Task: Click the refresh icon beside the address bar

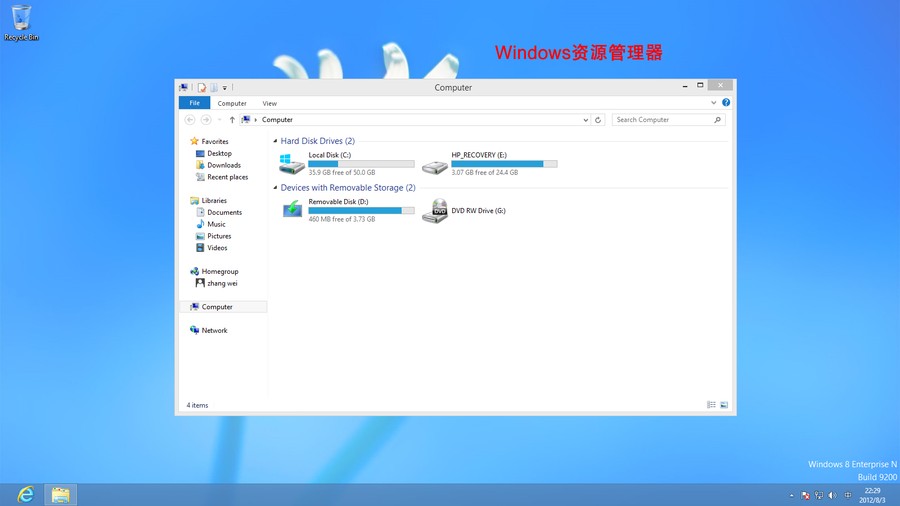Action: tap(598, 120)
